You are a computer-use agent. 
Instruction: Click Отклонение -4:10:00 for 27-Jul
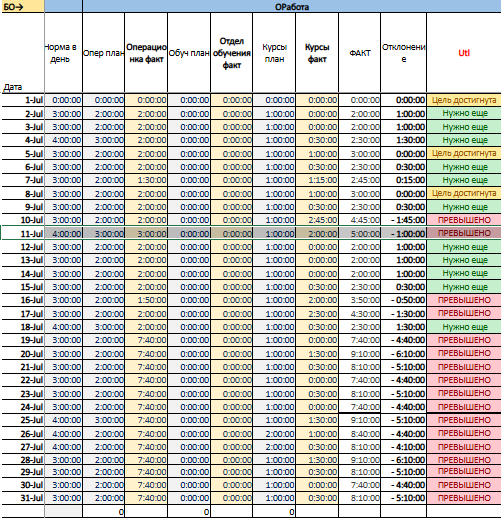point(404,447)
